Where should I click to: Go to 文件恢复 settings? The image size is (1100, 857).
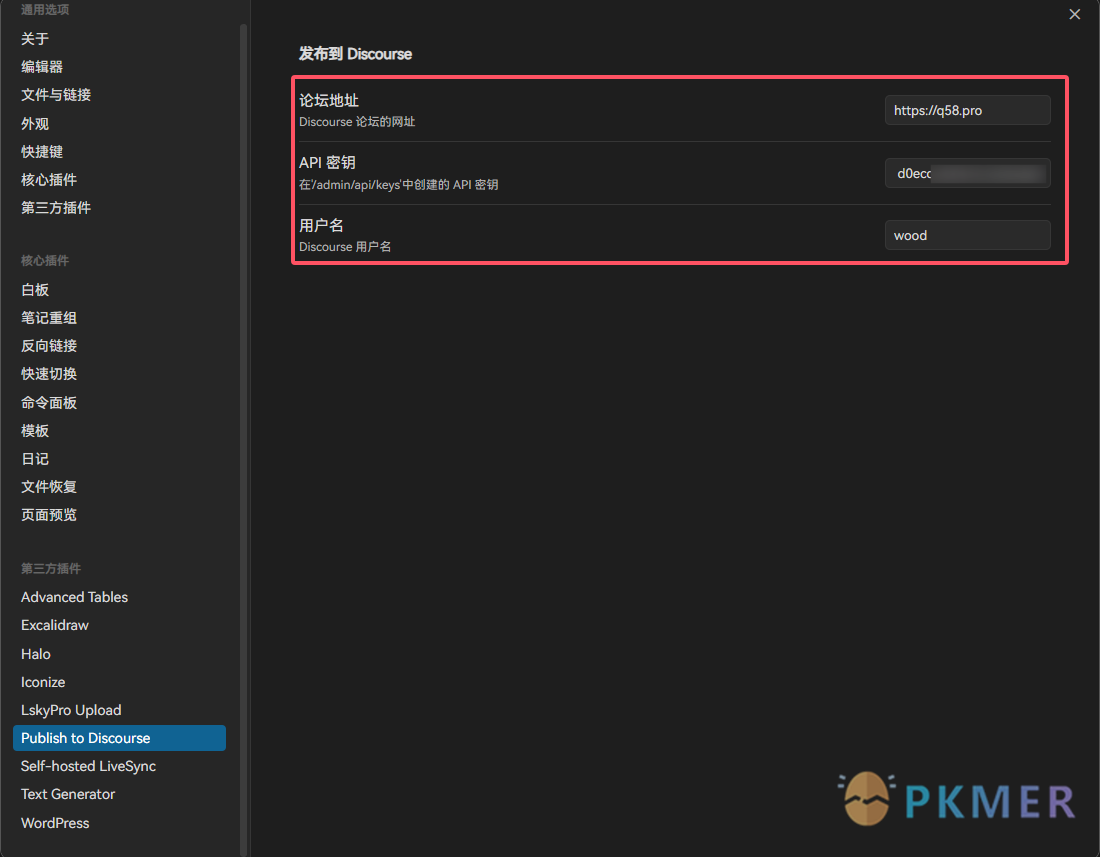point(48,487)
